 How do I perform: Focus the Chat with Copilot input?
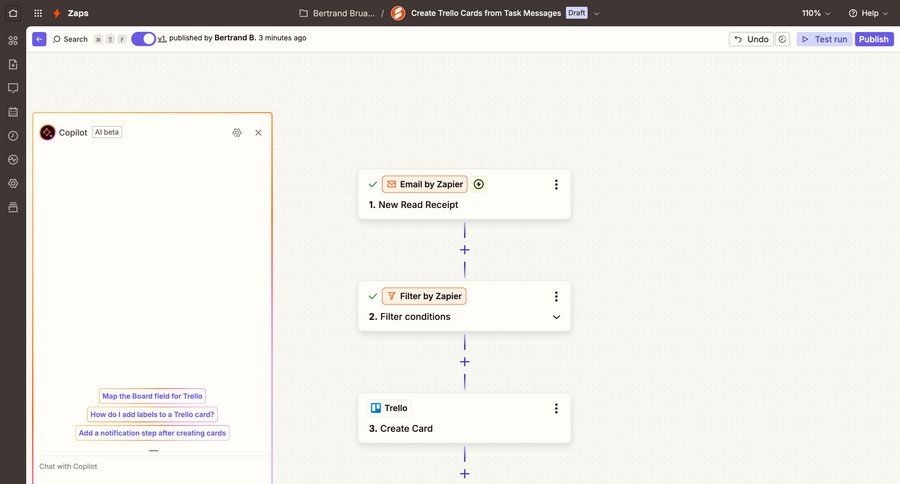tap(152, 466)
